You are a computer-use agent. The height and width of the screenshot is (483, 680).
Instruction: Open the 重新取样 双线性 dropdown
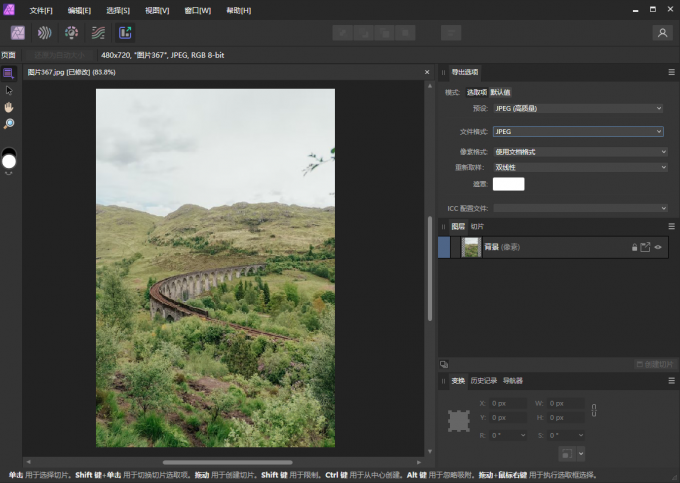[x=580, y=167]
